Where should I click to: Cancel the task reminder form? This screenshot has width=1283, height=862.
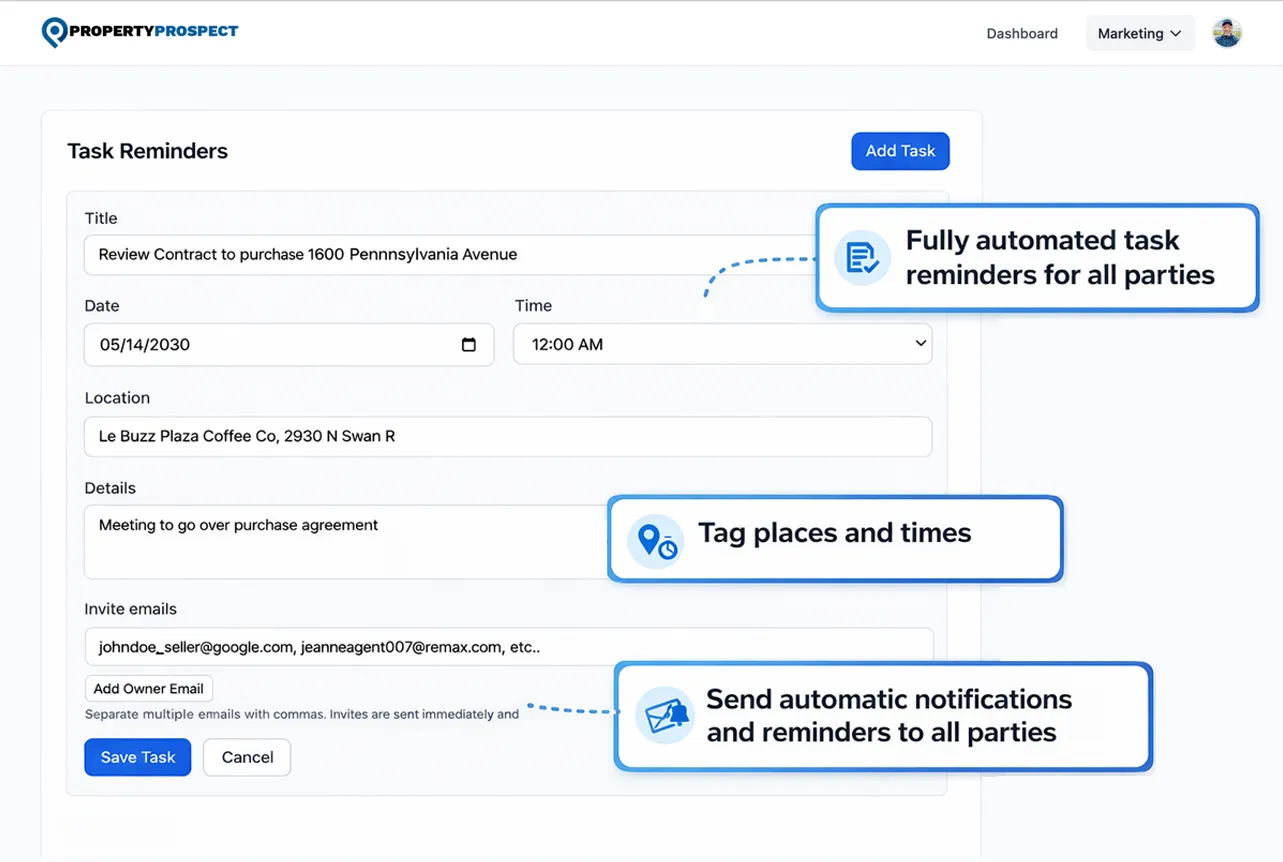tap(246, 757)
